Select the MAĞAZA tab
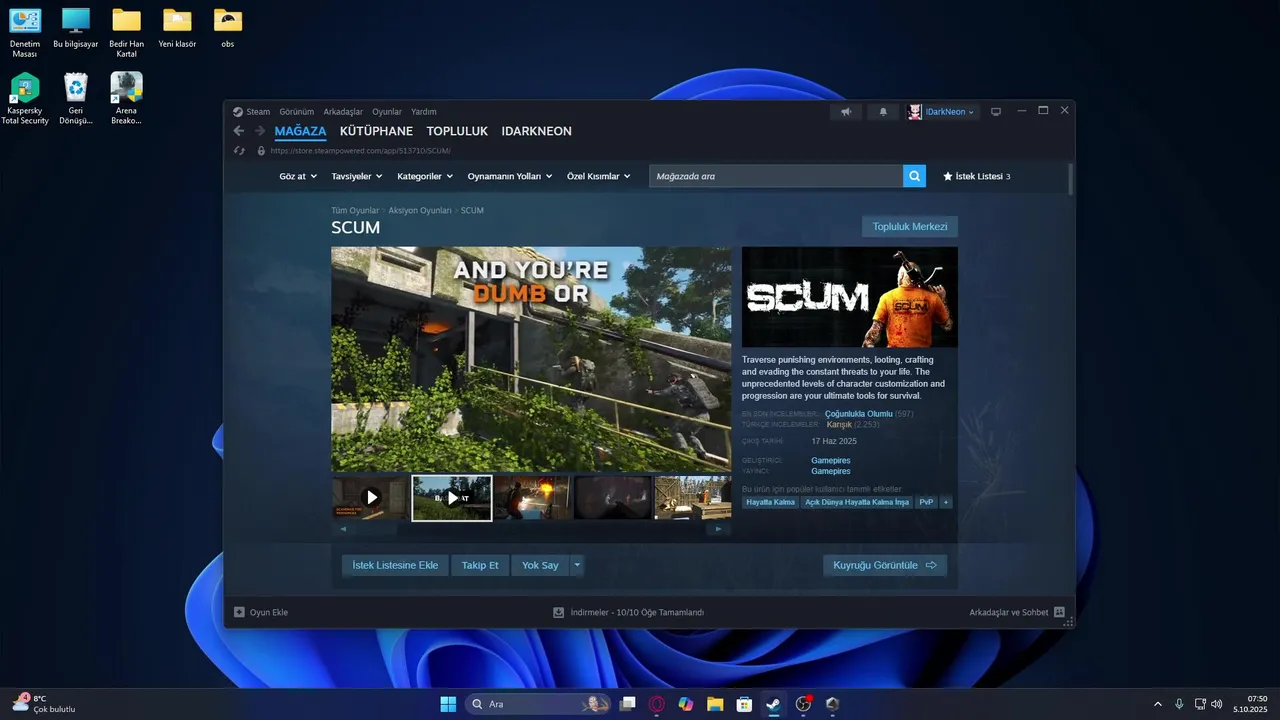The width and height of the screenshot is (1280, 720). point(300,131)
